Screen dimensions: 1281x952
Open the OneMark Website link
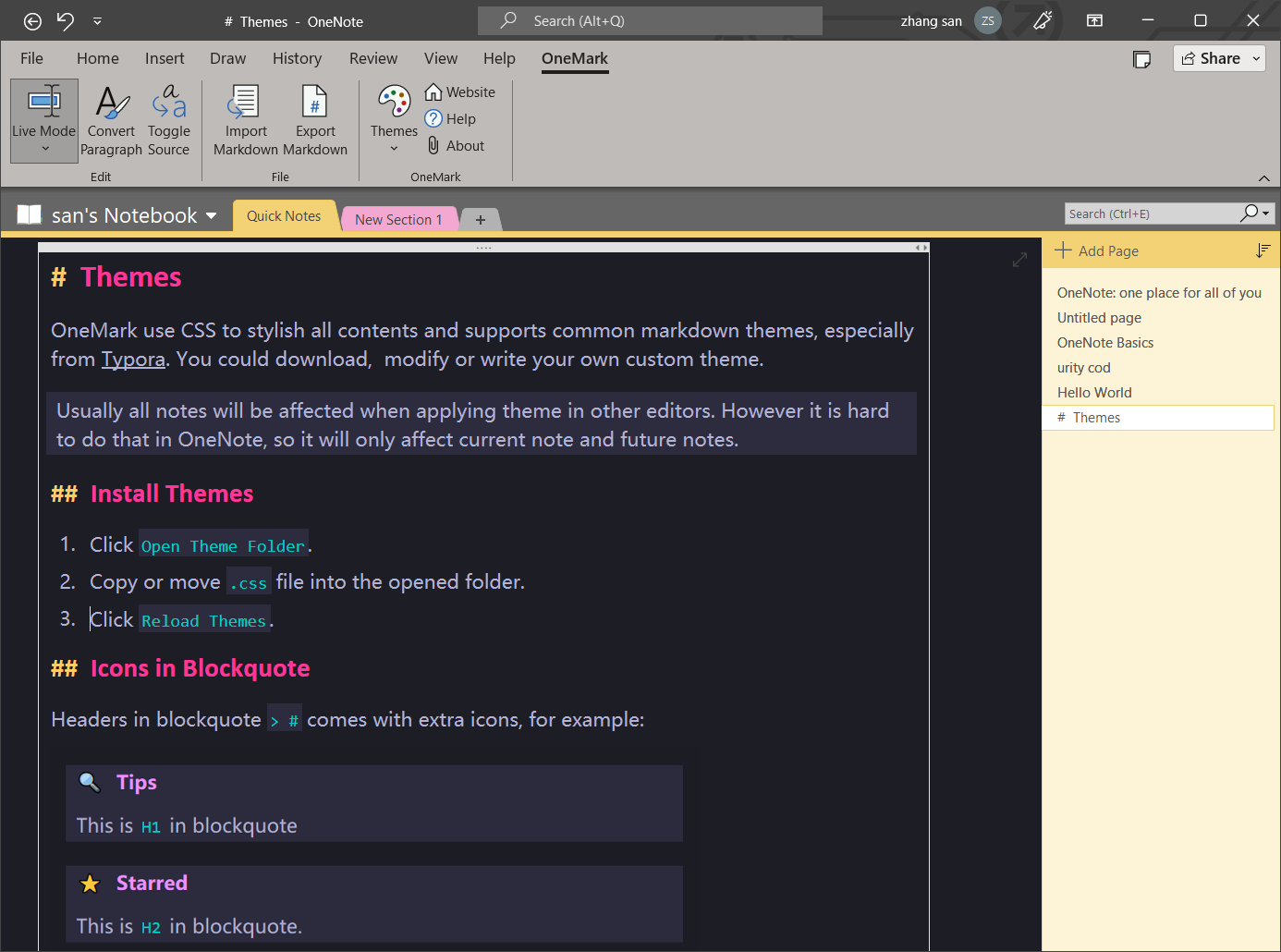459,92
